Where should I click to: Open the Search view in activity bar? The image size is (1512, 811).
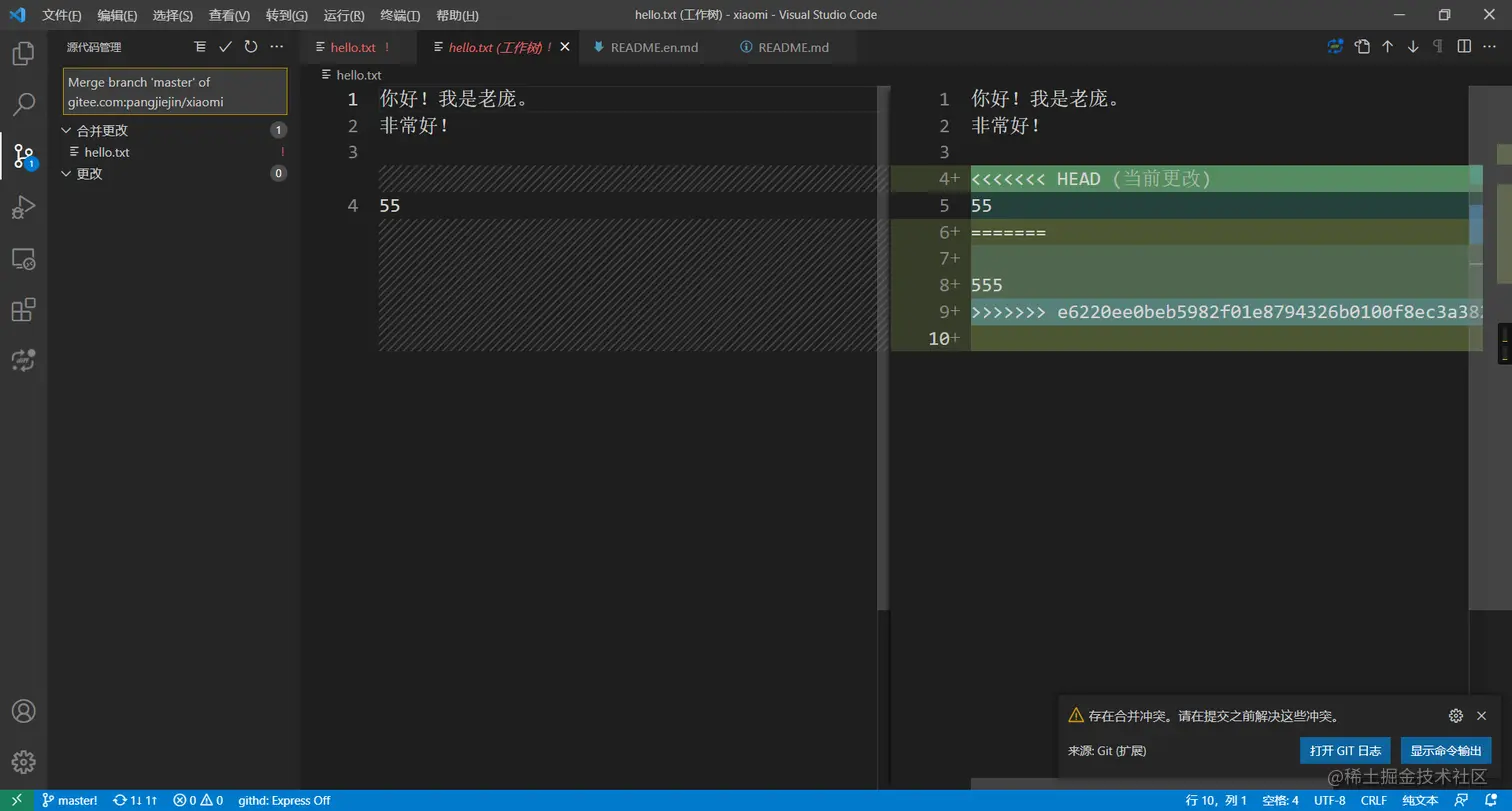coord(23,104)
